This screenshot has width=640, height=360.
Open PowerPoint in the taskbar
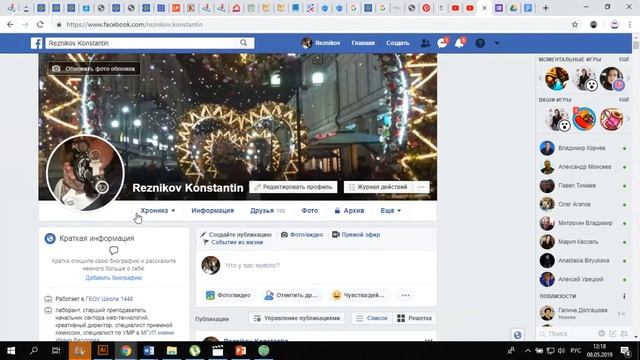240,351
